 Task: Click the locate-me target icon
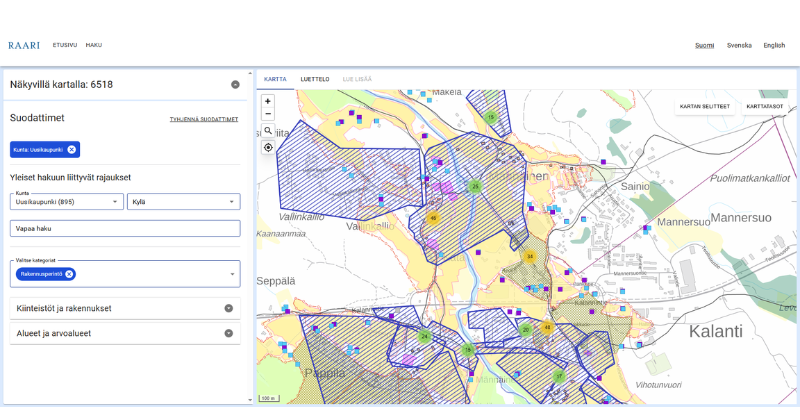268,147
